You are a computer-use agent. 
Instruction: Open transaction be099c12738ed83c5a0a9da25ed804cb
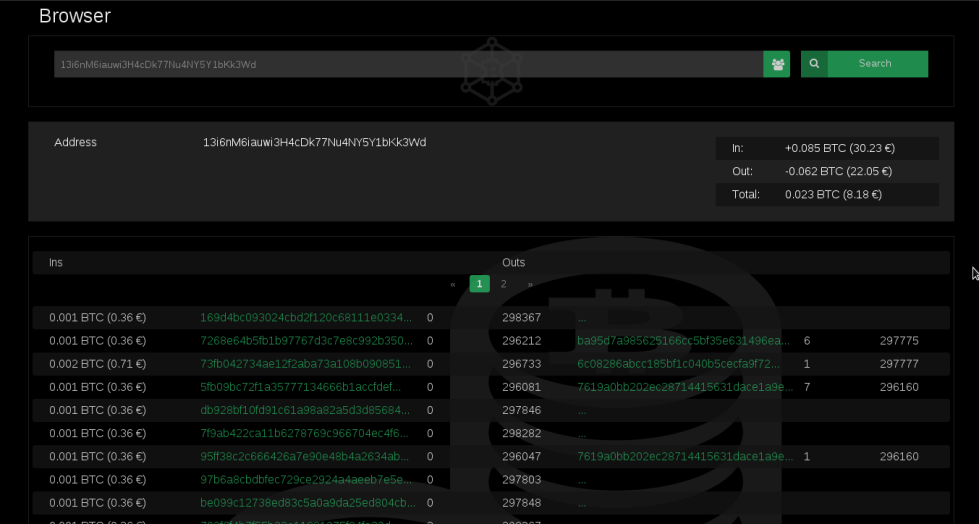pyautogui.click(x=306, y=503)
